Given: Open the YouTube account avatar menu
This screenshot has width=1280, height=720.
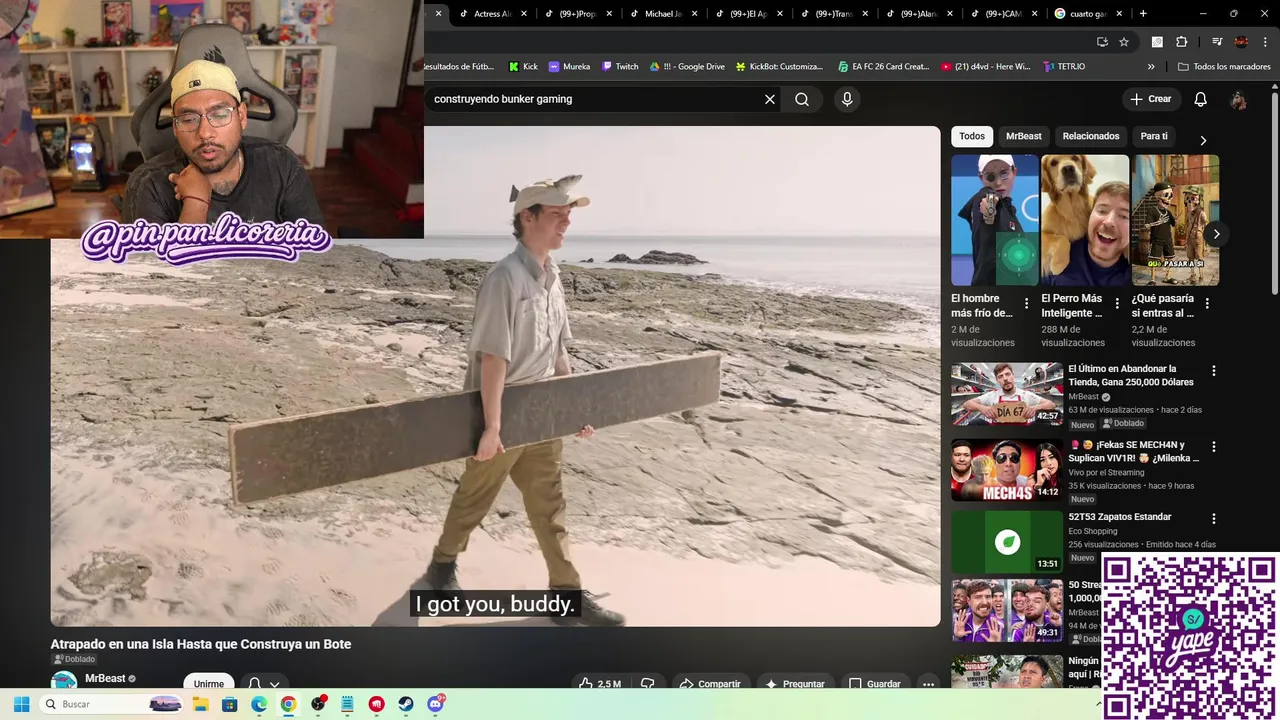Looking at the screenshot, I should [1238, 99].
